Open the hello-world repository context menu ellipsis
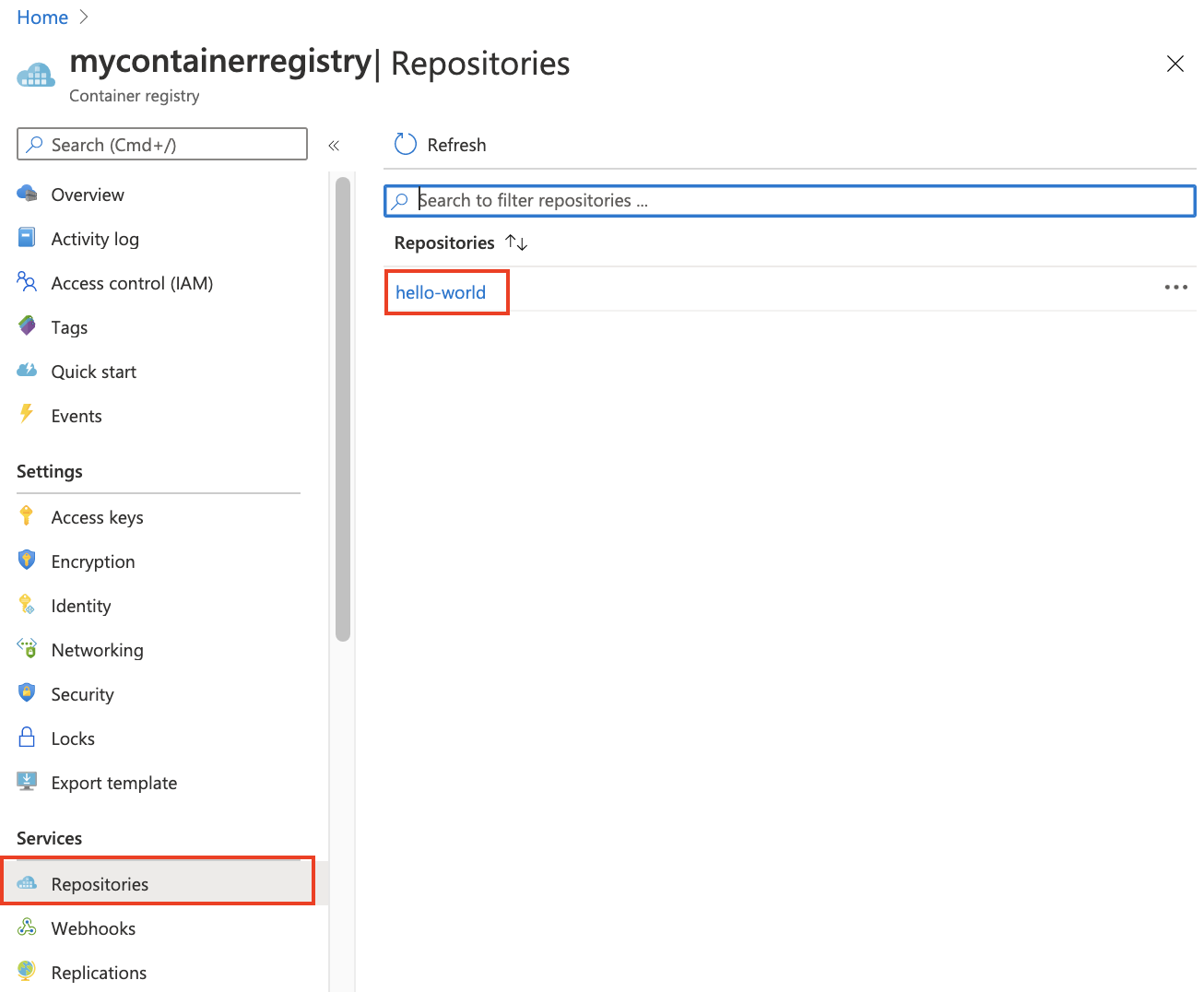The image size is (1204, 992). 1175,287
